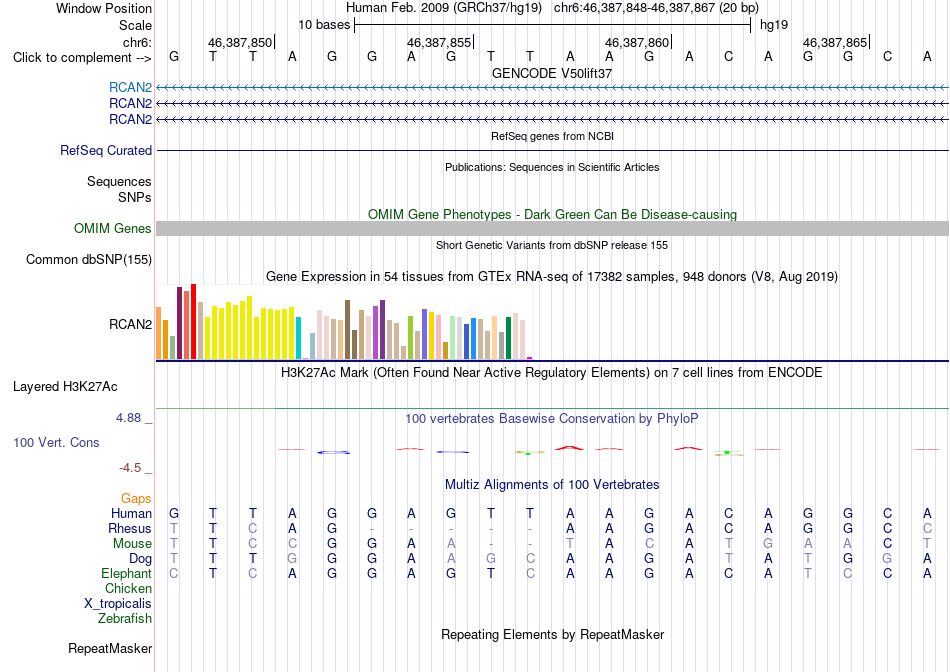Viewport: 950px width, 672px height.
Task: Click the gray OMIM Genes item bar
Action: [552, 228]
